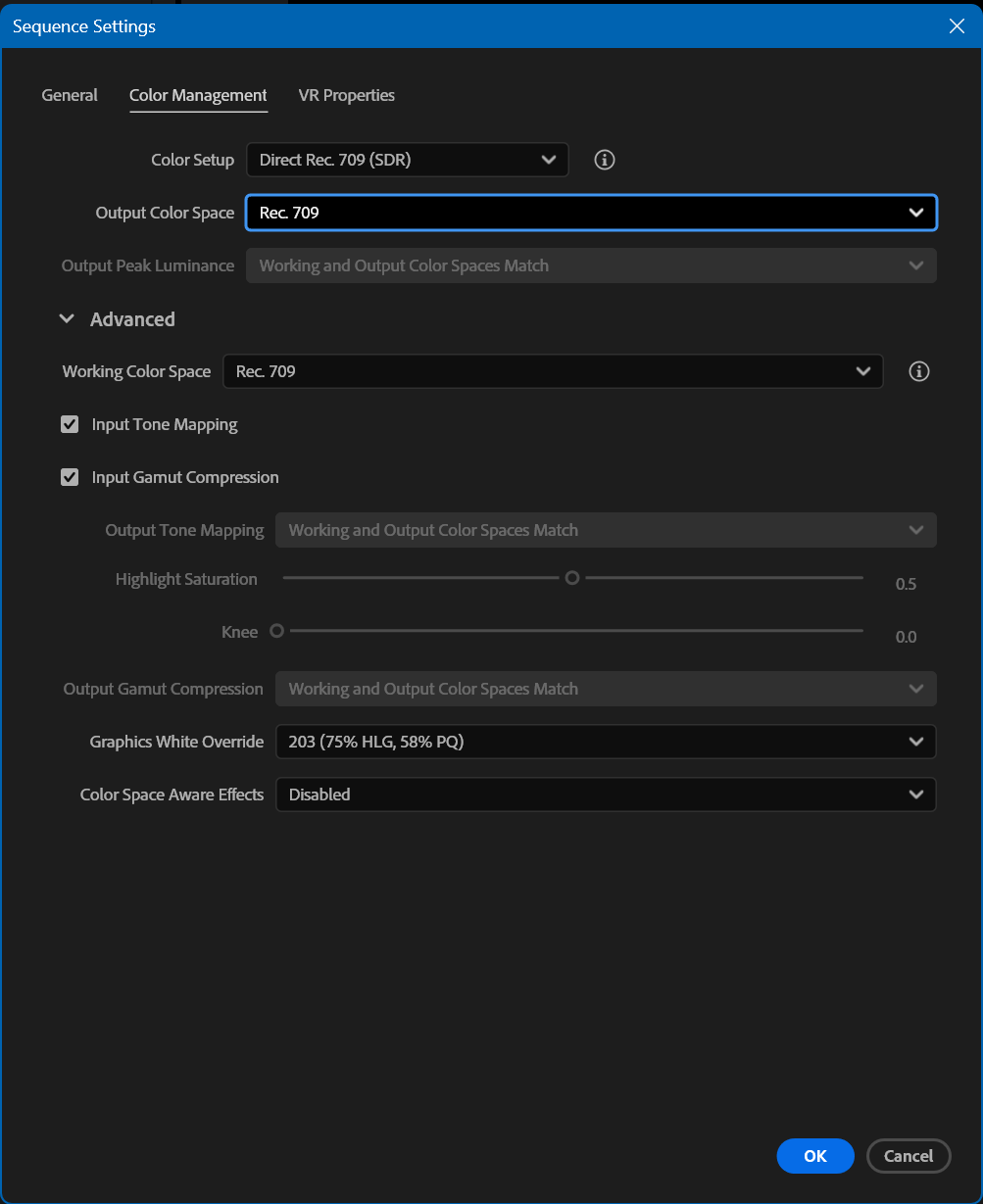Click the Knee slider handle
This screenshot has height=1204, width=983.
[276, 631]
